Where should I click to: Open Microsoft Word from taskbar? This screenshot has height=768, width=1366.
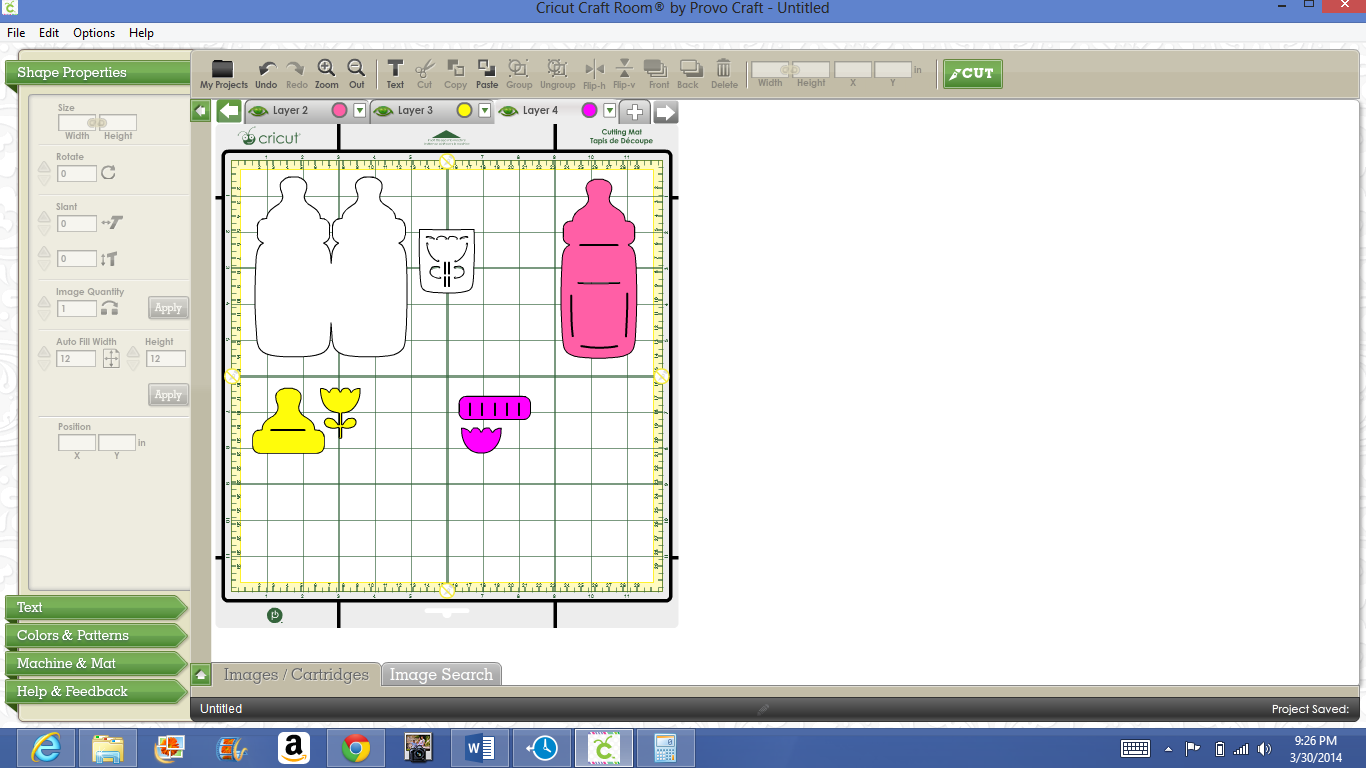coord(481,748)
